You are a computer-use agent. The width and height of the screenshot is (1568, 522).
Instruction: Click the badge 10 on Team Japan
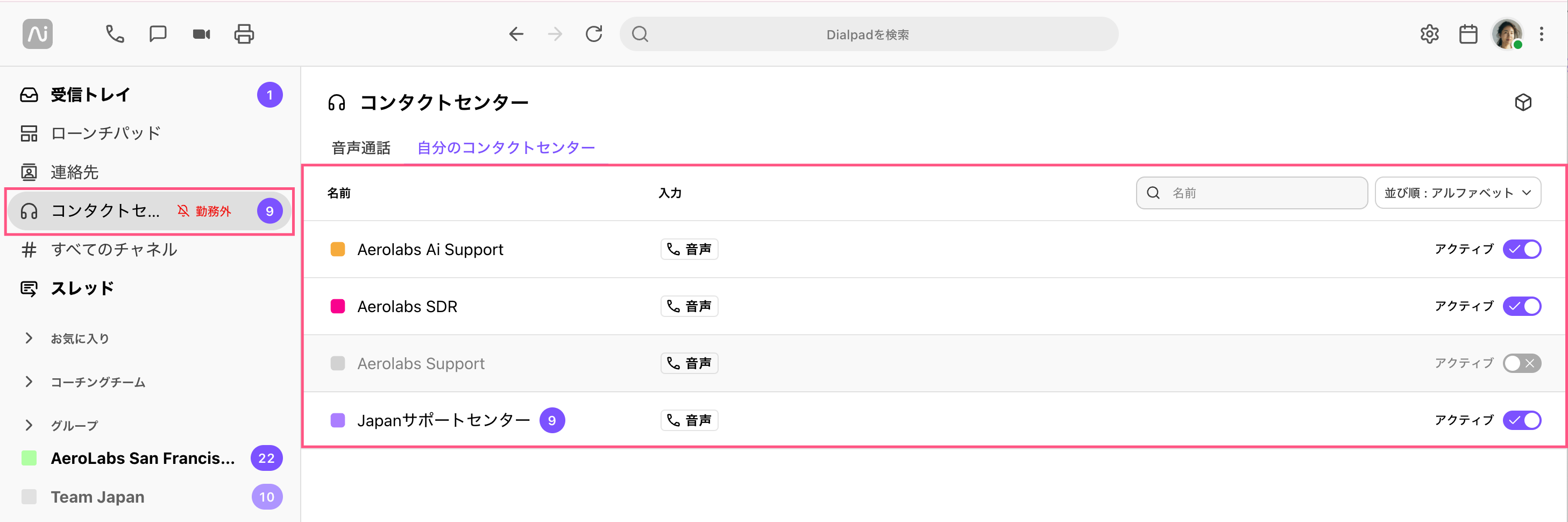pyautogui.click(x=267, y=497)
